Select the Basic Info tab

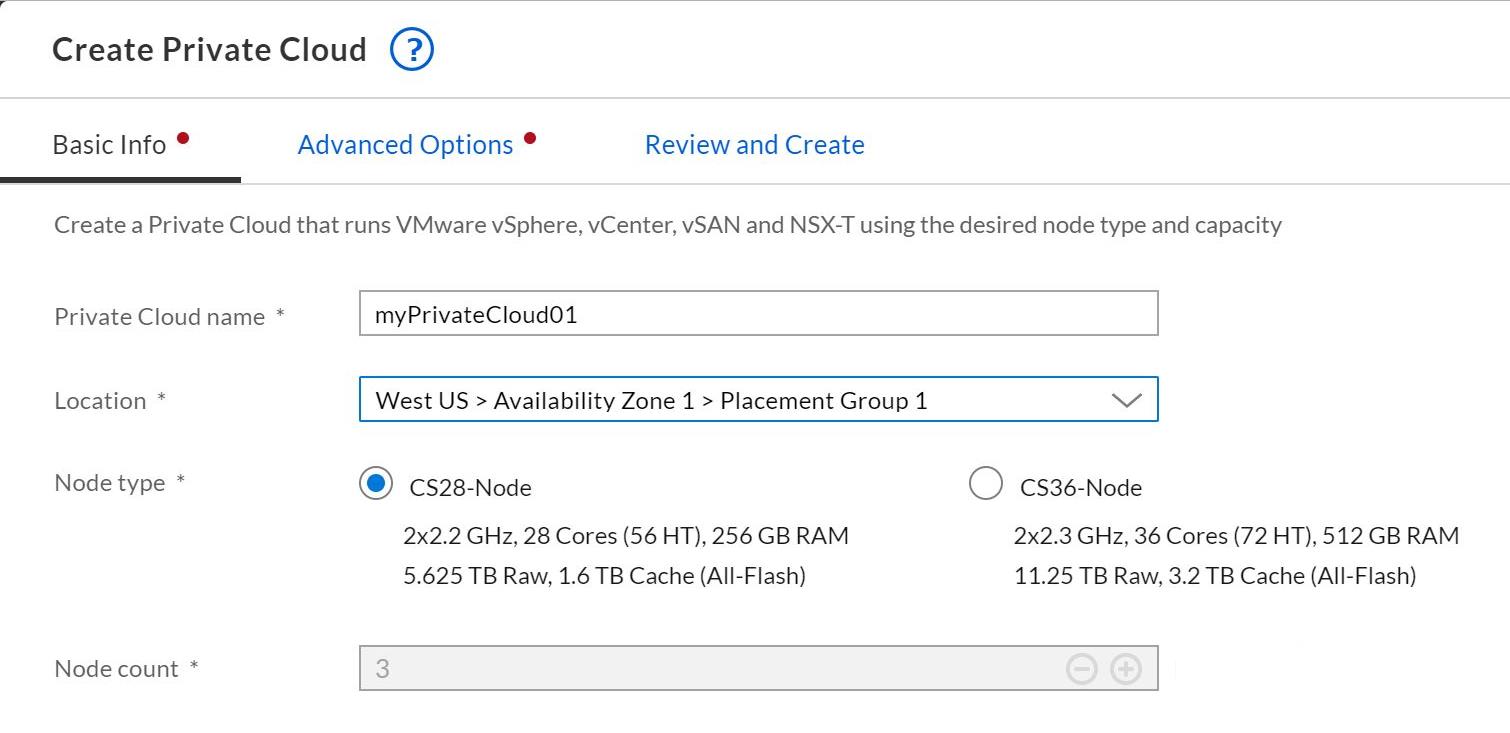109,145
